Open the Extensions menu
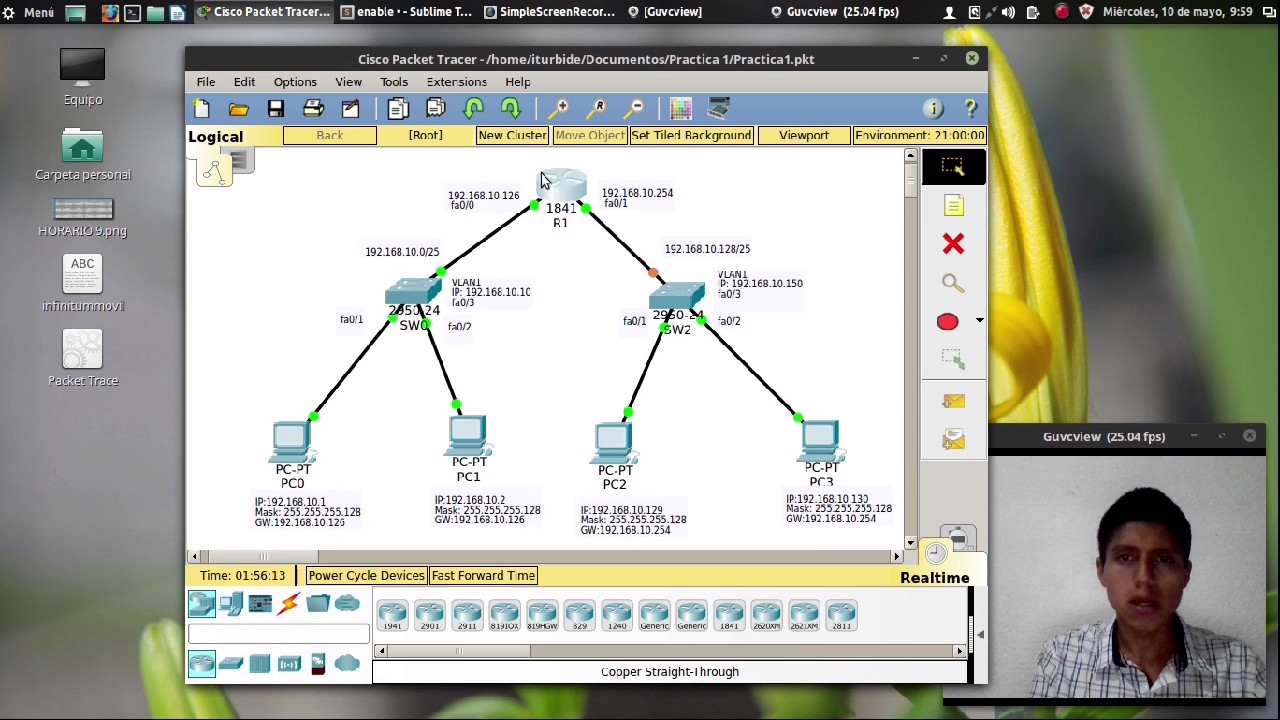This screenshot has height=720, width=1280. click(456, 82)
